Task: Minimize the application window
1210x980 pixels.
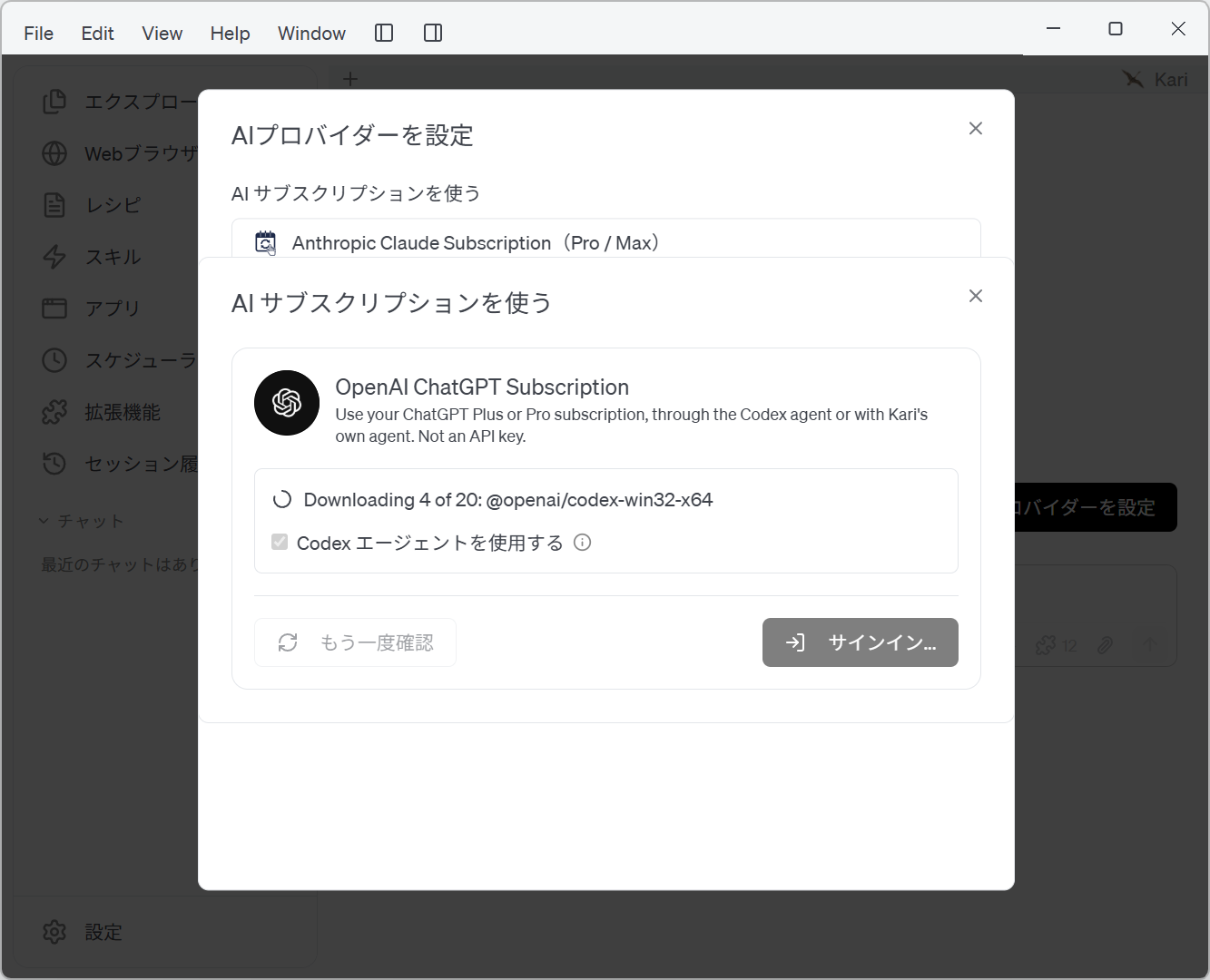Action: [1053, 29]
